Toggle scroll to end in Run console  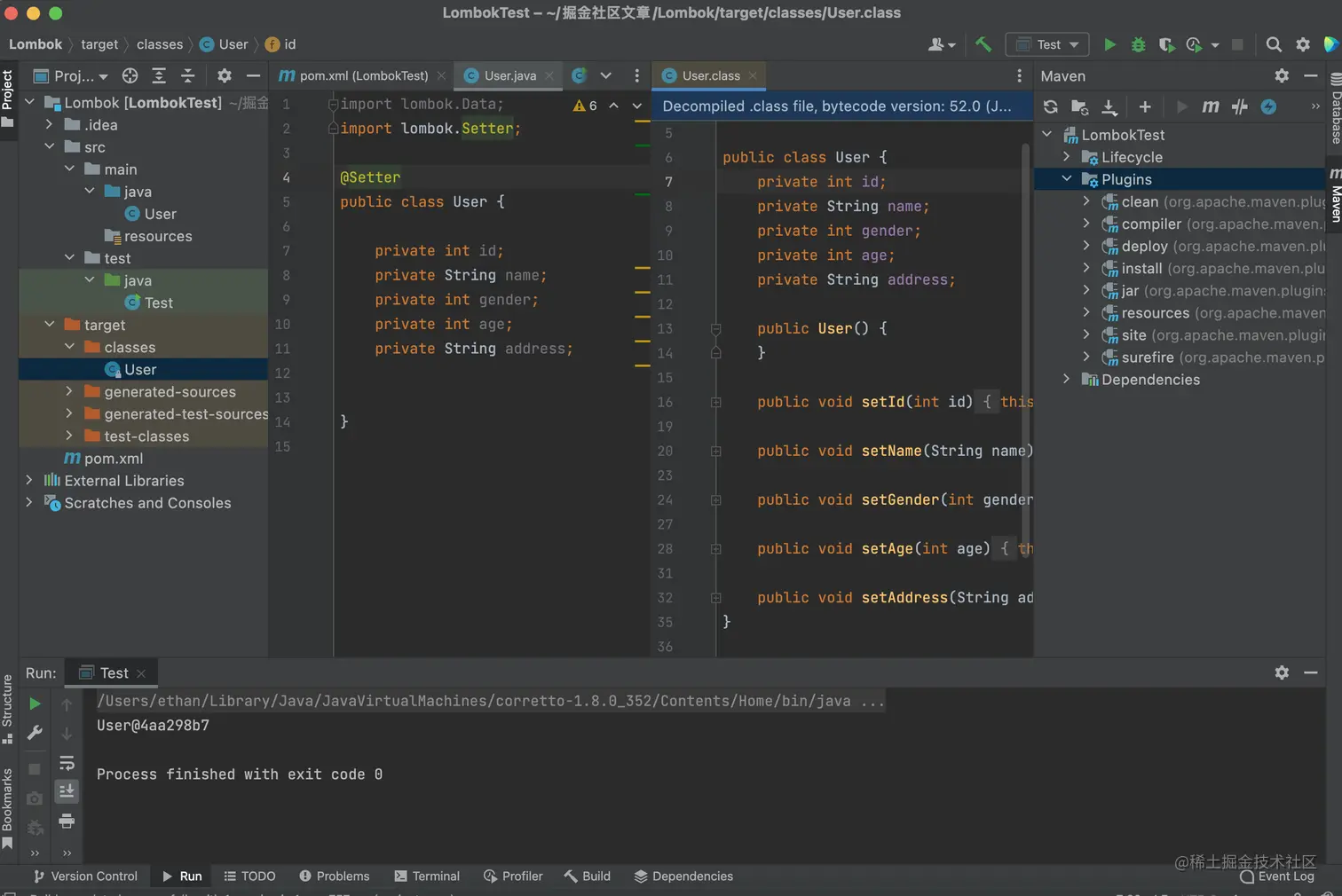67,791
